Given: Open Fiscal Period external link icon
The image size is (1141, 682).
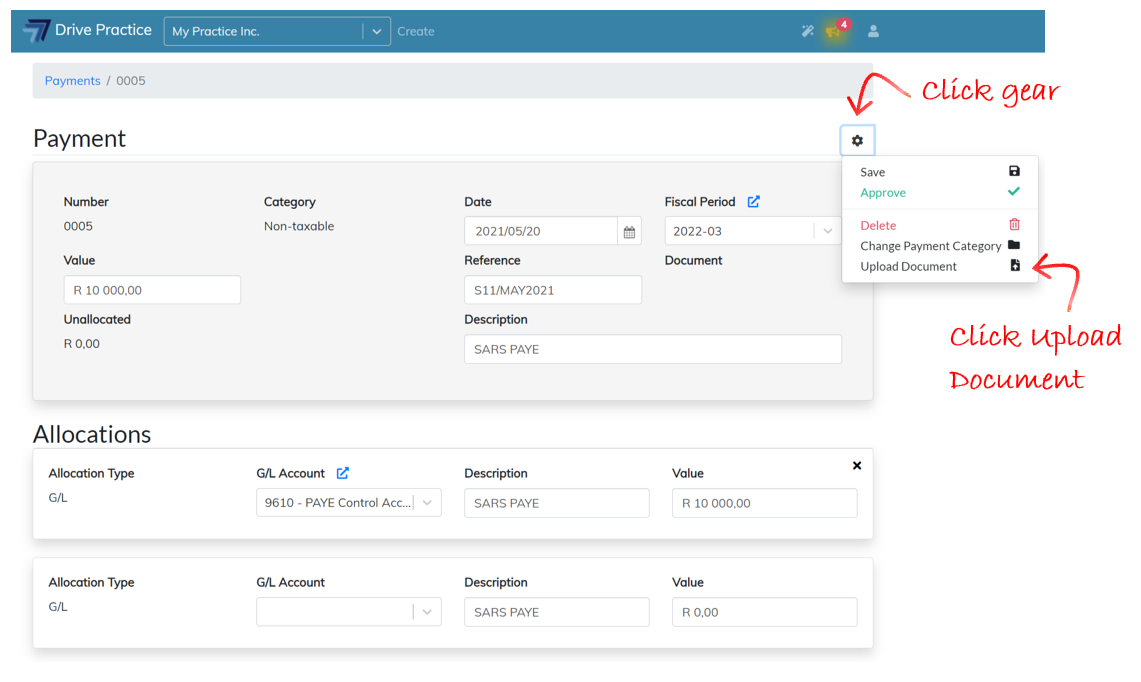Looking at the screenshot, I should click(754, 202).
